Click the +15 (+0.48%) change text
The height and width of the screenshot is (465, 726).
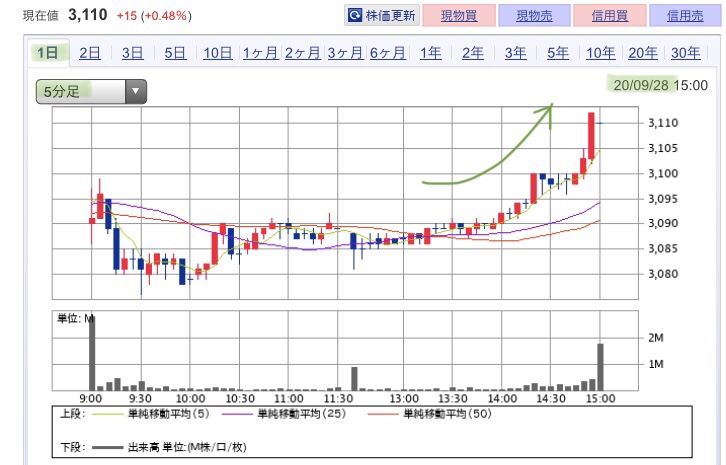(154, 16)
